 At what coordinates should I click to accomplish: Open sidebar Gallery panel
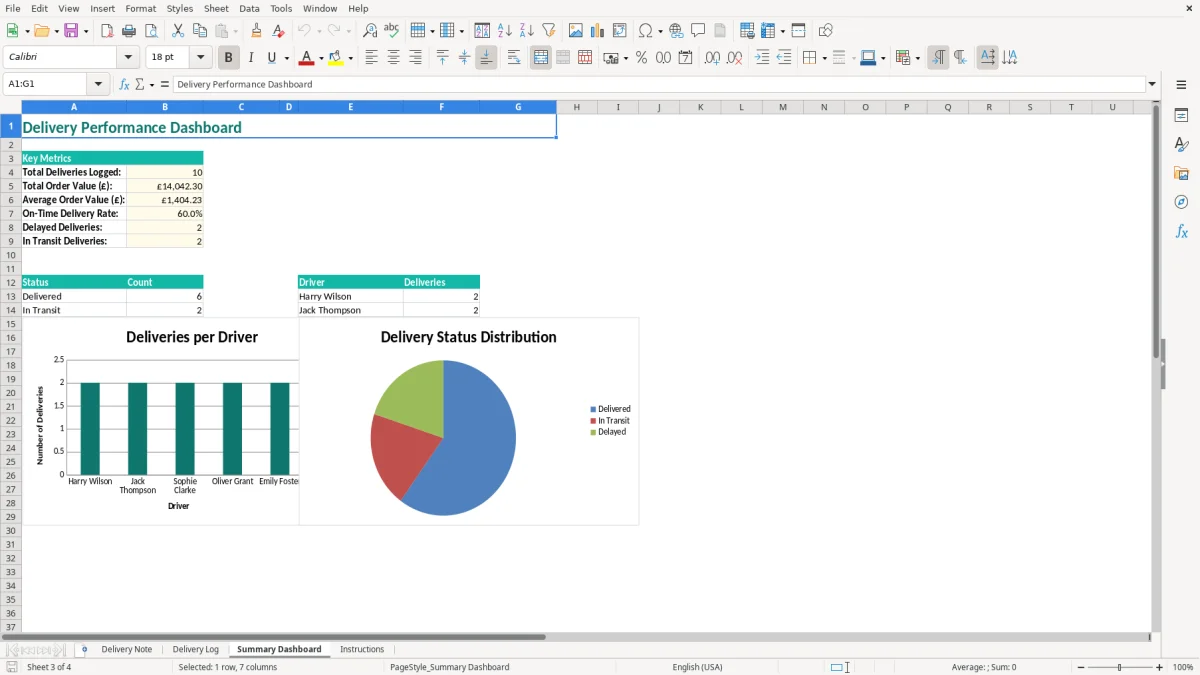click(x=1181, y=174)
